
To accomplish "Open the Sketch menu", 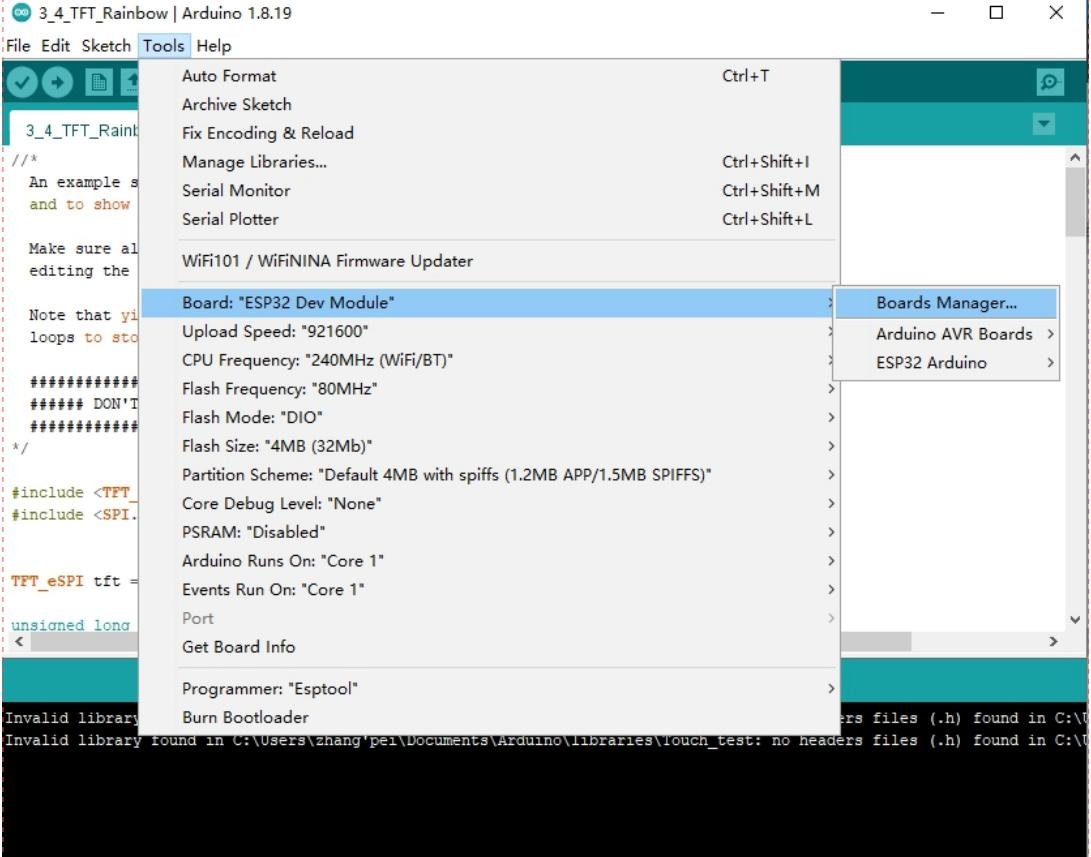I will [x=106, y=46].
